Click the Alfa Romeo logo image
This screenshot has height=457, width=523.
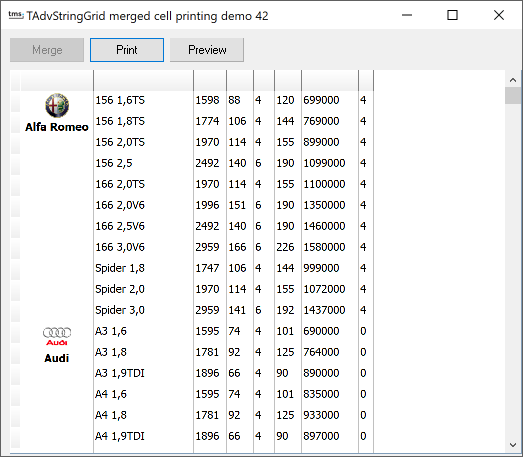pyautogui.click(x=57, y=105)
